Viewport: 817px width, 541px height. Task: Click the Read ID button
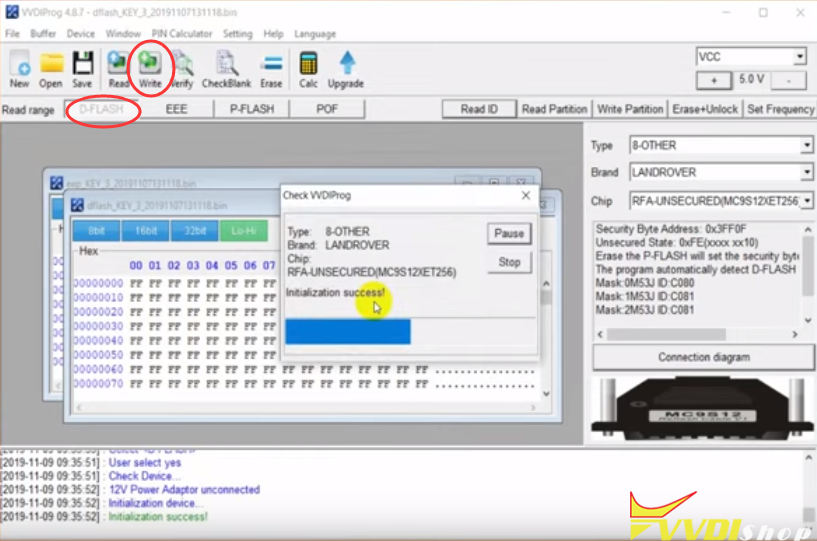click(x=479, y=109)
